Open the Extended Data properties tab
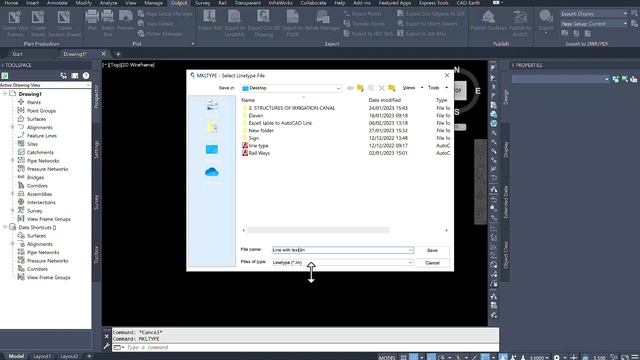The width and height of the screenshot is (640, 360). pos(506,202)
